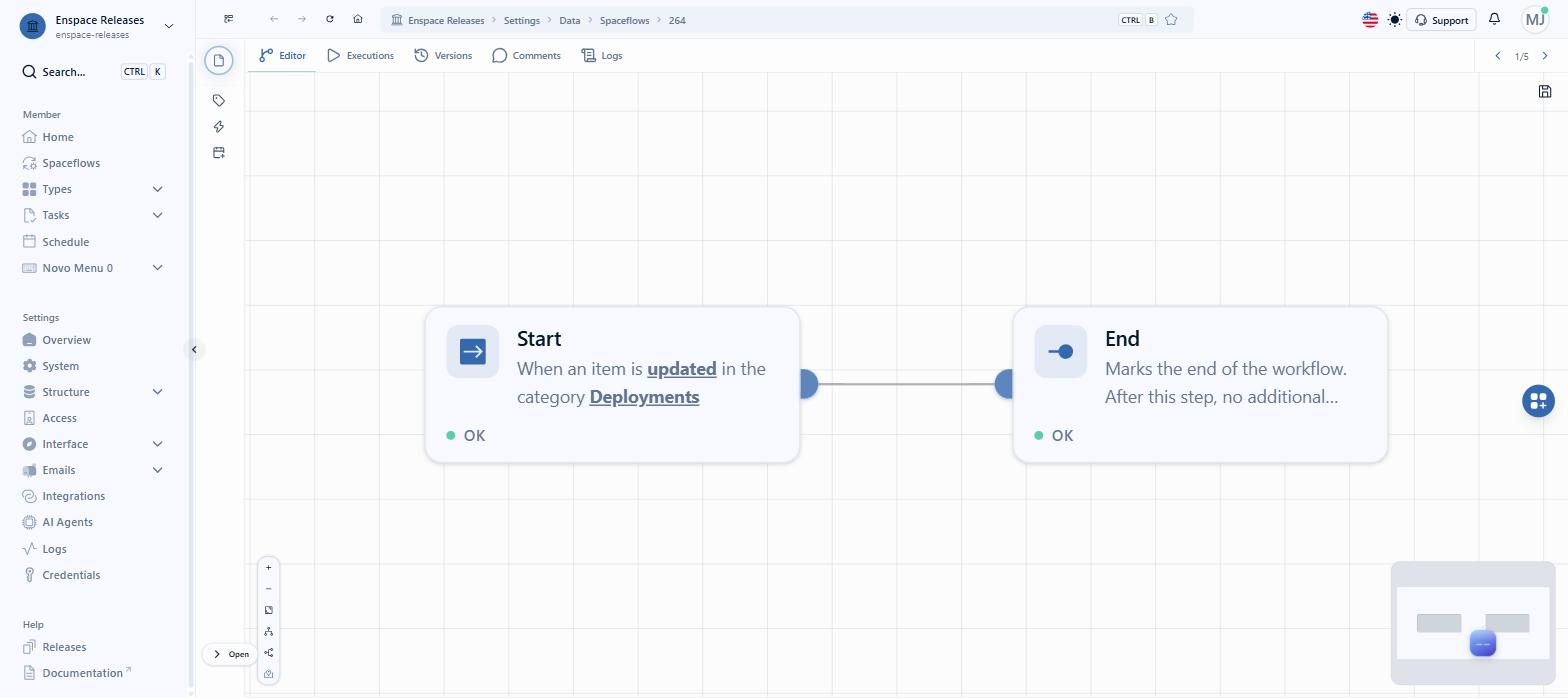Zoom out on the canvas

tap(268, 589)
